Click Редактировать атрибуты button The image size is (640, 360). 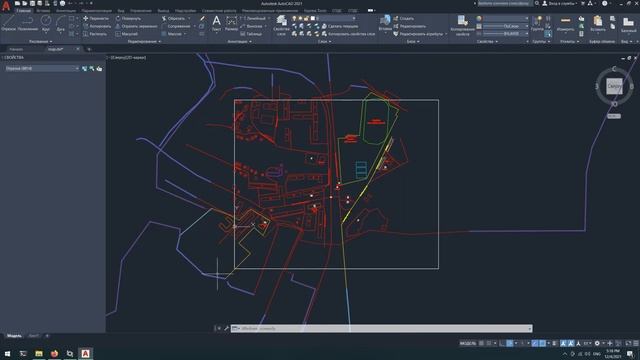tap(418, 34)
